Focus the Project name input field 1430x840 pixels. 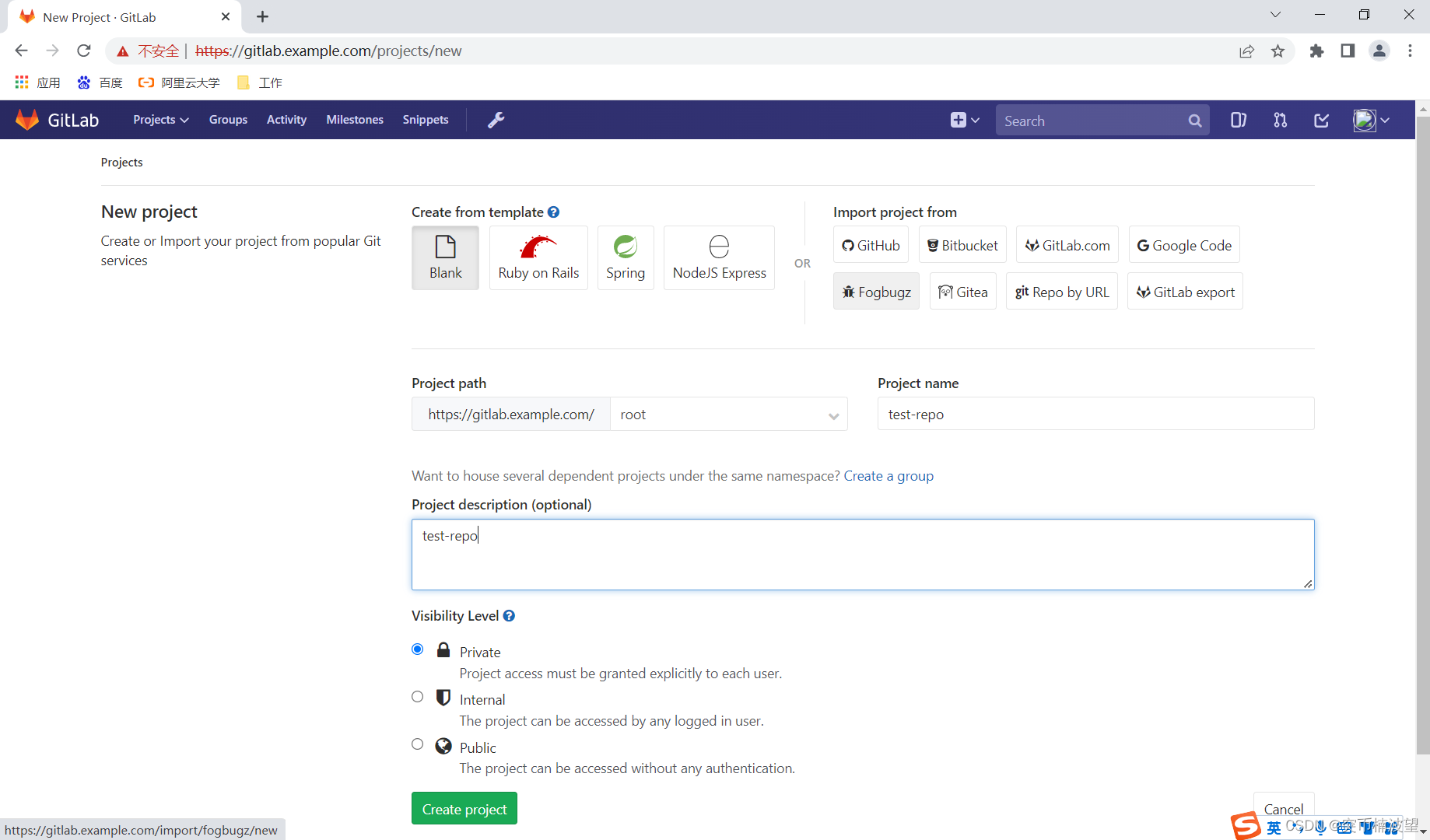pos(1095,415)
